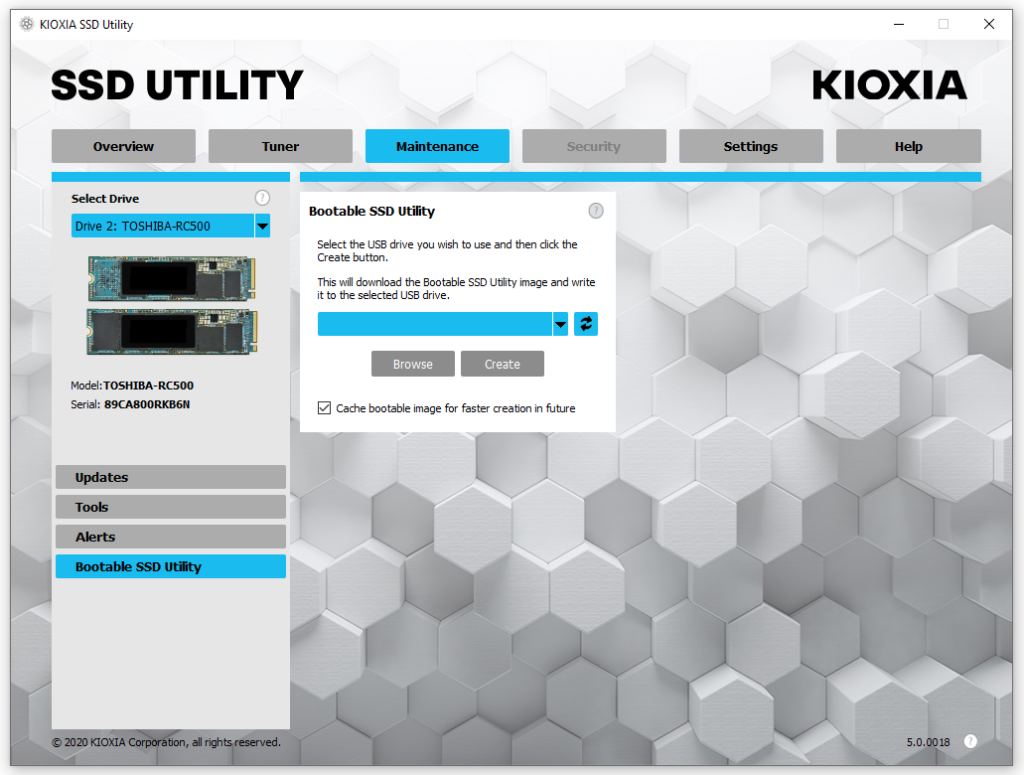The width and height of the screenshot is (1024, 775).
Task: Open the Settings tab
Action: [x=750, y=146]
